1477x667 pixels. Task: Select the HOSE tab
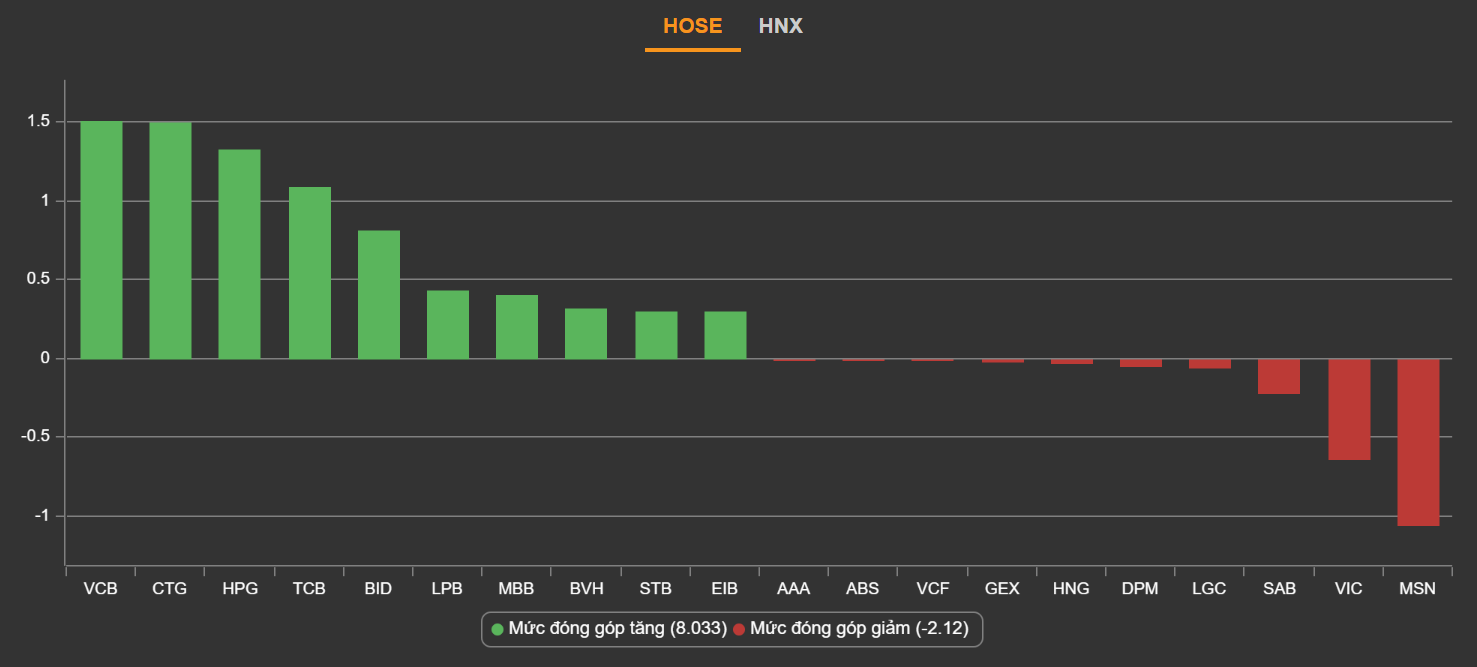coord(692,26)
